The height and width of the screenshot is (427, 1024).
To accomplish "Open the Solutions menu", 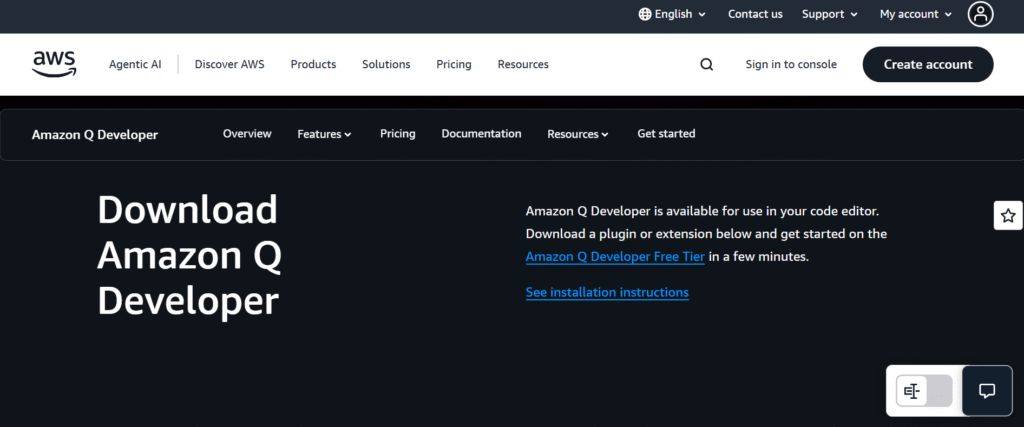I will coord(387,65).
